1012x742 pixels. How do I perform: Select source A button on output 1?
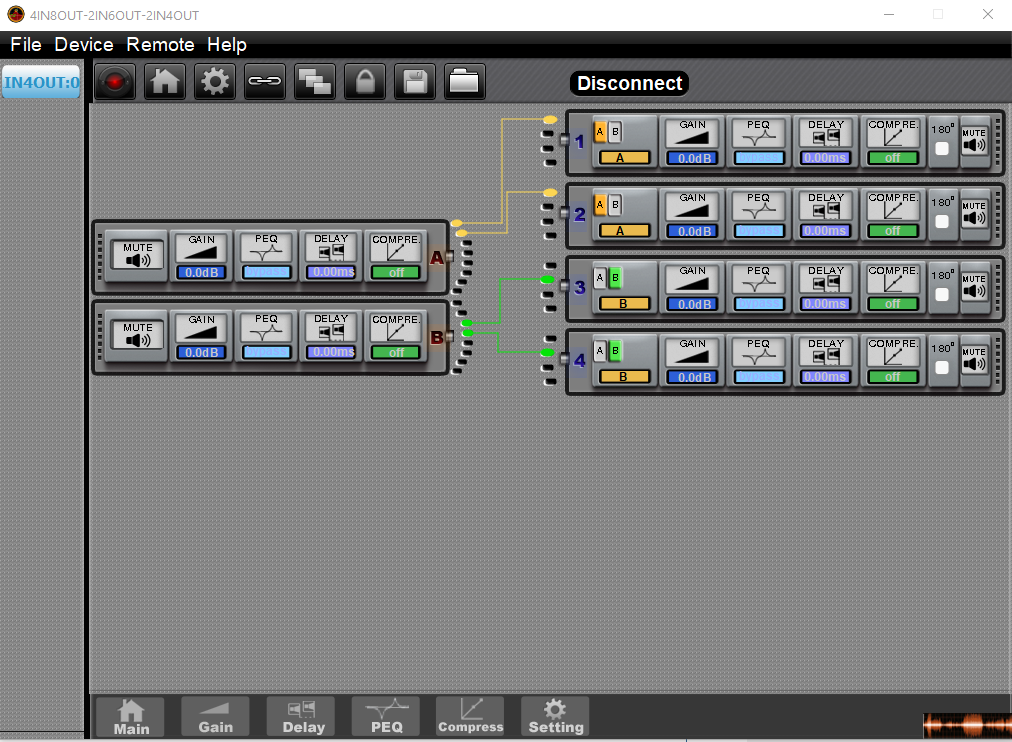coord(600,132)
